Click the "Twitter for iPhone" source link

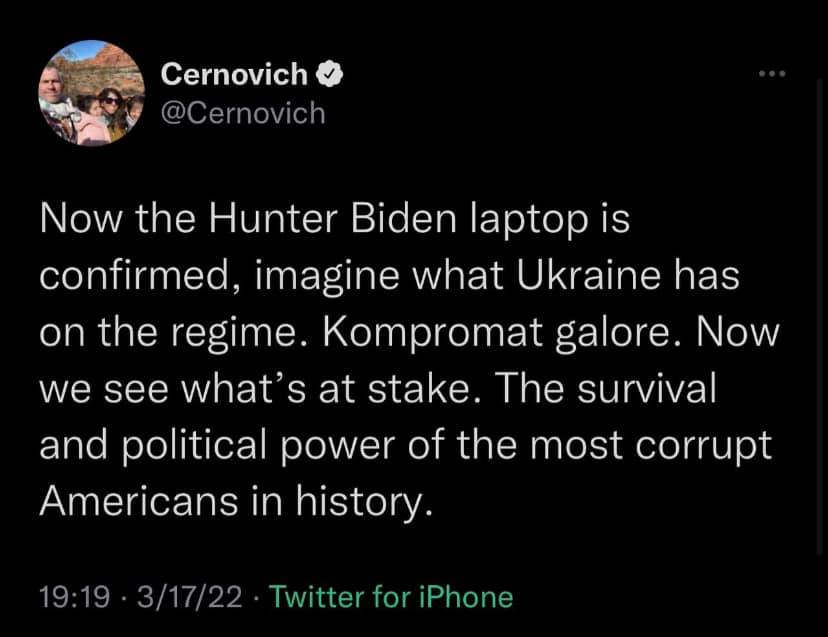tap(392, 597)
